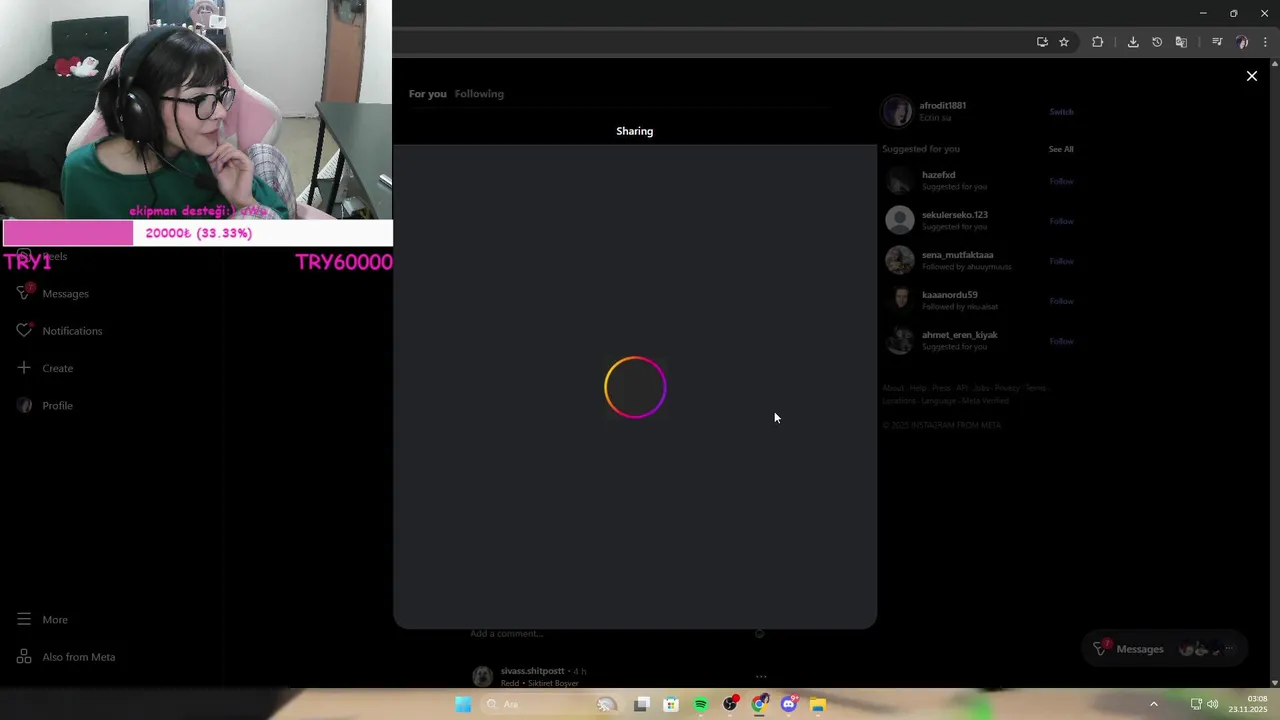Click the taskbar volume icon
Viewport: 1280px width, 720px height.
pyautogui.click(x=1212, y=704)
